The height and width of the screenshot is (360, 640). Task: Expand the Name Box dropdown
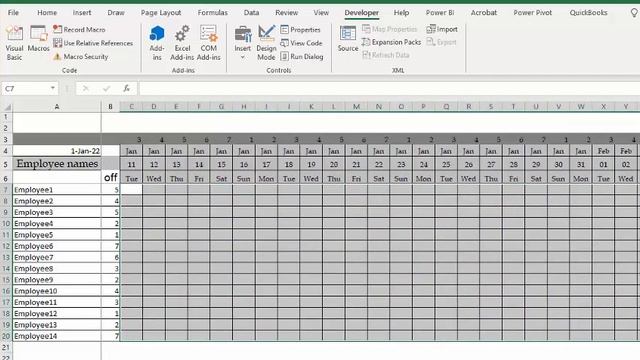click(53, 88)
